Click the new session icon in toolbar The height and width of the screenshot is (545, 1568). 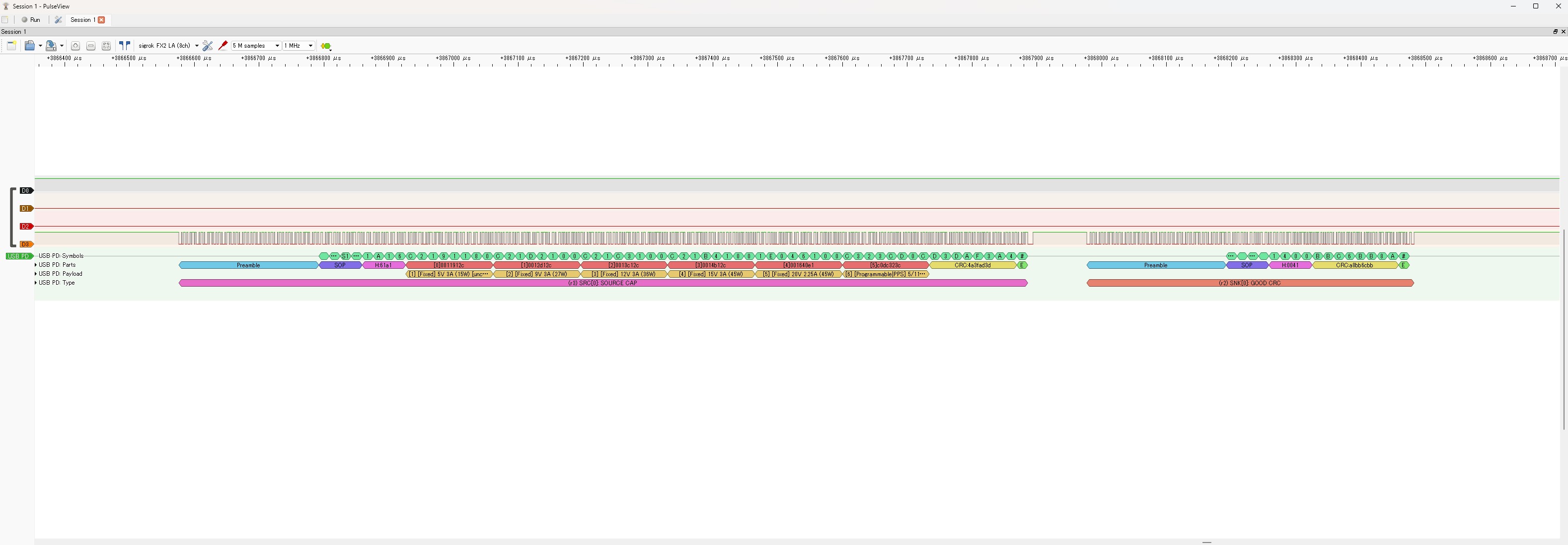tap(11, 46)
